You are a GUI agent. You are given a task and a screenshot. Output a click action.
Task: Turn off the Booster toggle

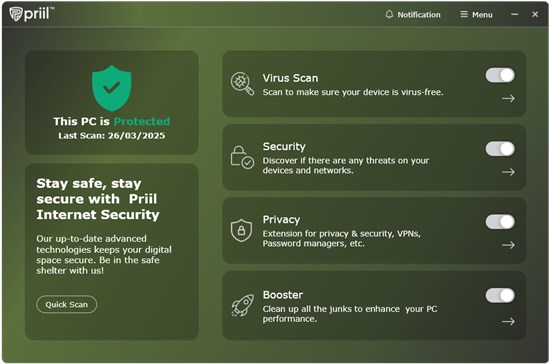[500, 295]
